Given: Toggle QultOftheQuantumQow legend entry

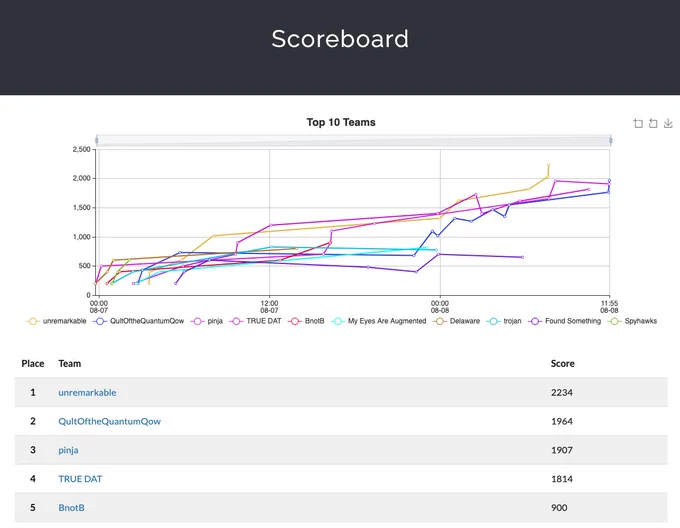Looking at the screenshot, I should (139, 321).
